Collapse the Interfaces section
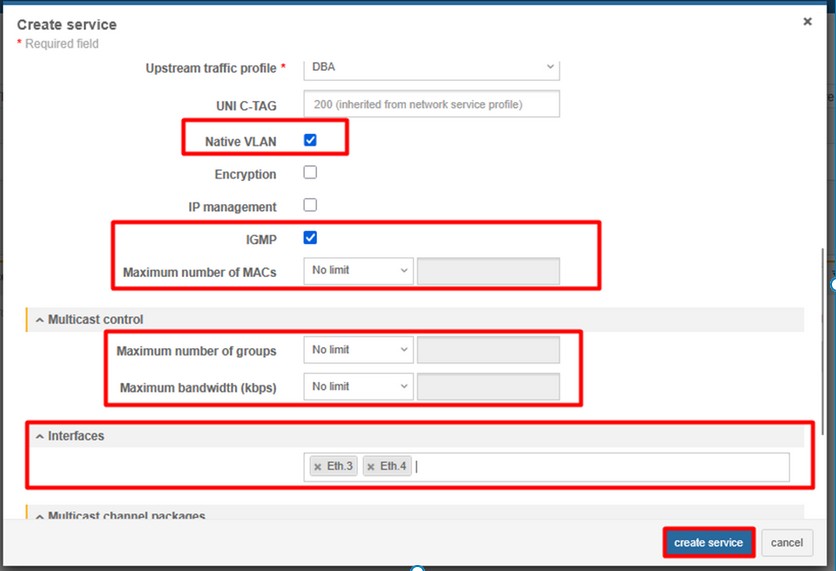Screen dimensions: 836x571 (x=40, y=437)
